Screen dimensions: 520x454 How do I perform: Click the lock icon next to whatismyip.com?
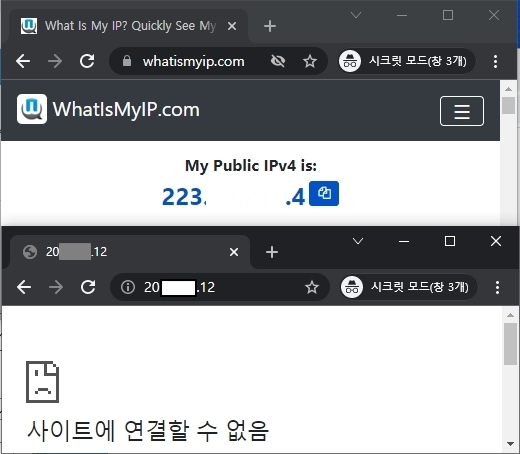tap(127, 61)
